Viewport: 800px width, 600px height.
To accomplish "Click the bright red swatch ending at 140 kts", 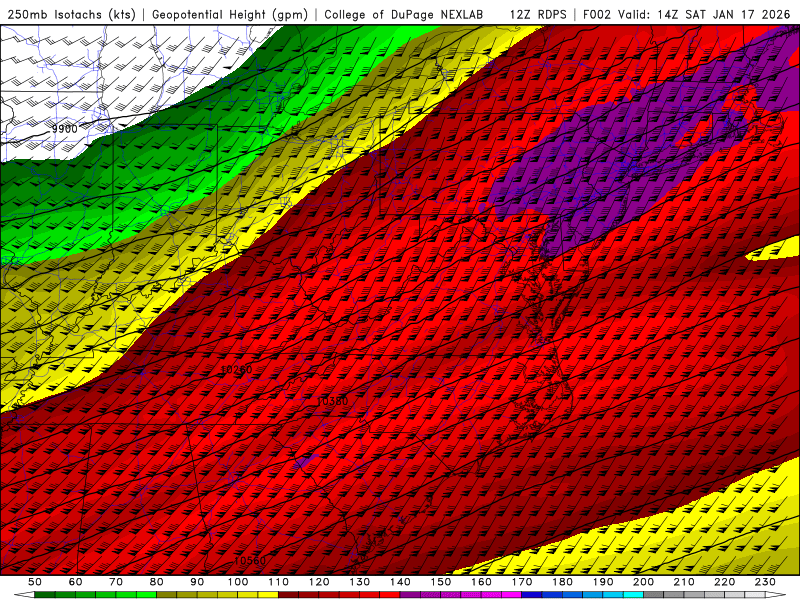I will (390, 595).
